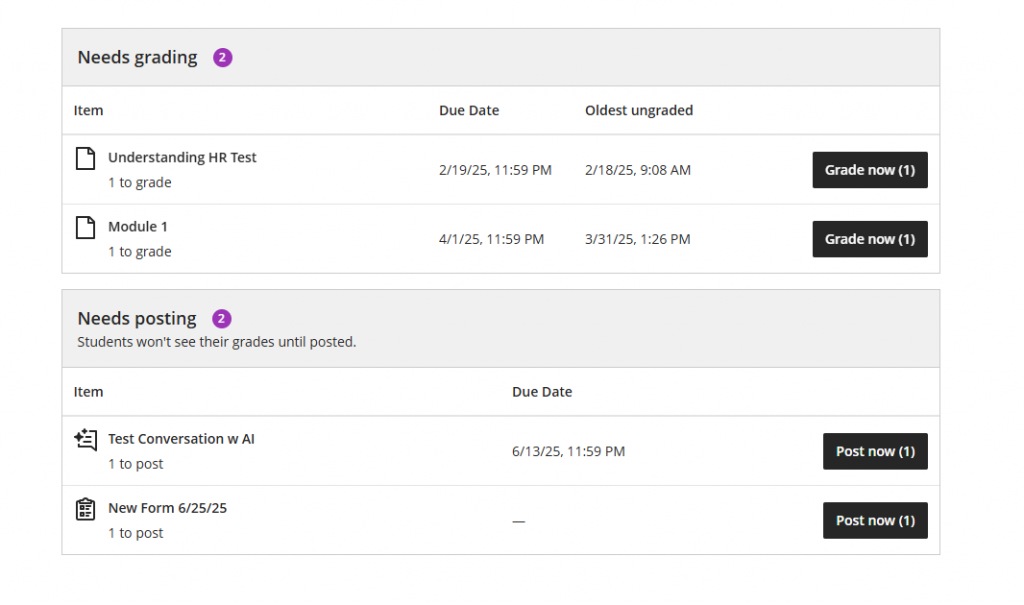The width and height of the screenshot is (1024, 605).
Task: Post the grade for Test Conversation w AI
Action: [x=875, y=451]
